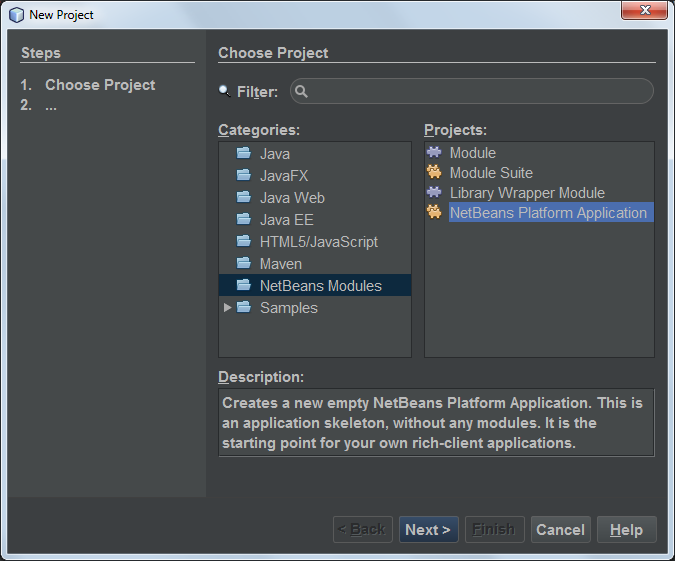Viewport: 675px width, 561px height.
Task: Pick the Module Suite project type
Action: point(491,173)
